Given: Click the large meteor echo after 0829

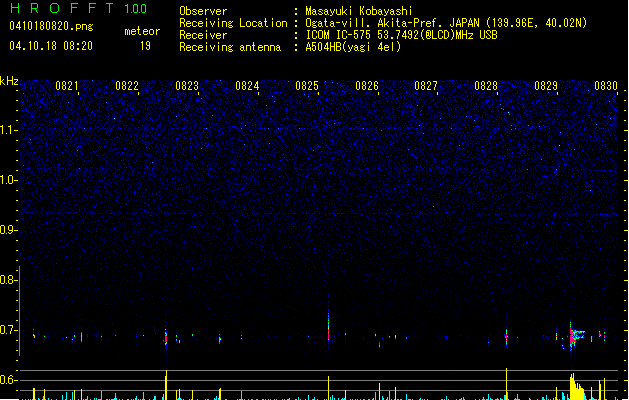Looking at the screenshot, I should (576, 335).
